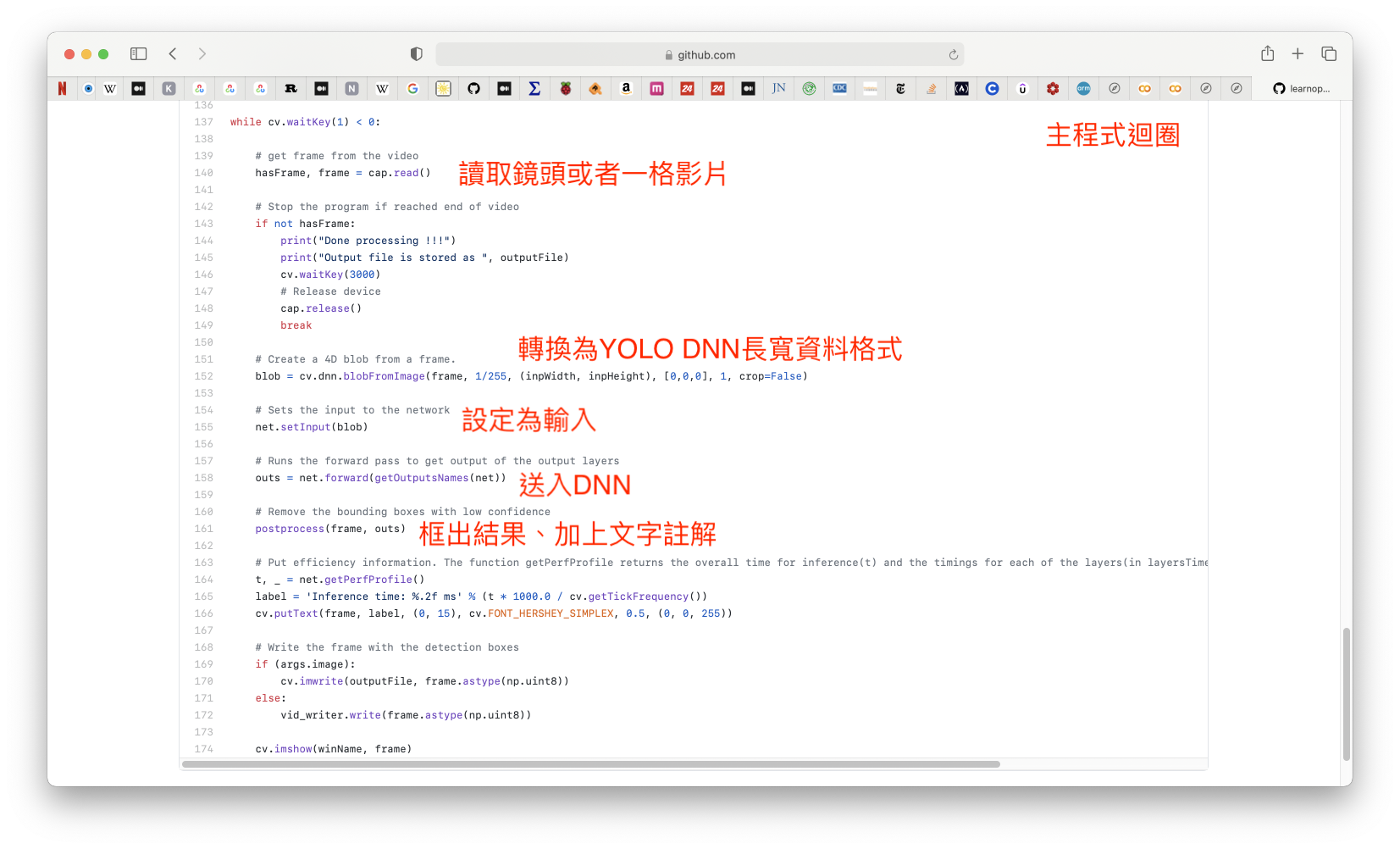Select line number 137

tap(203, 122)
